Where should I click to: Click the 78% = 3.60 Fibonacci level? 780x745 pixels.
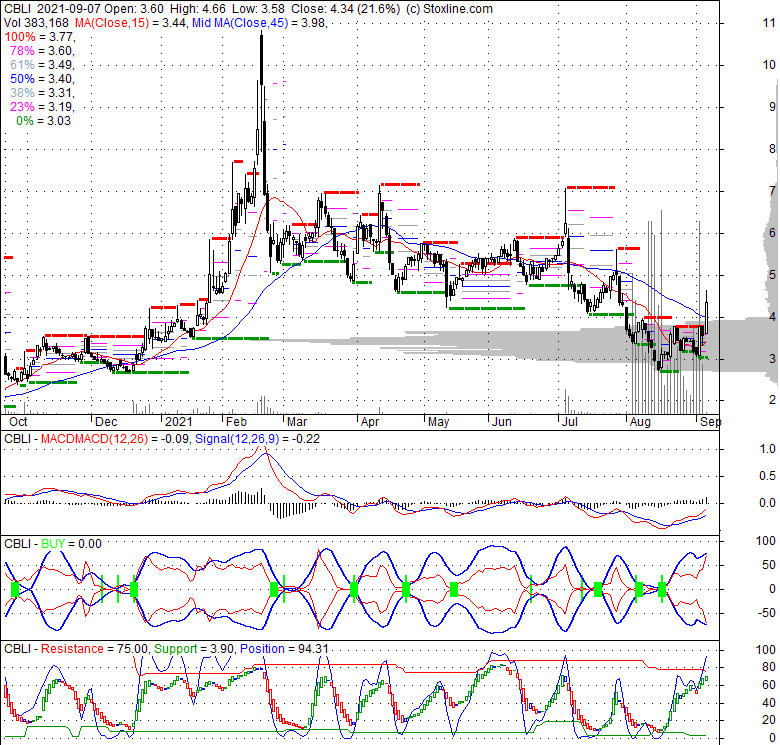(x=42, y=51)
